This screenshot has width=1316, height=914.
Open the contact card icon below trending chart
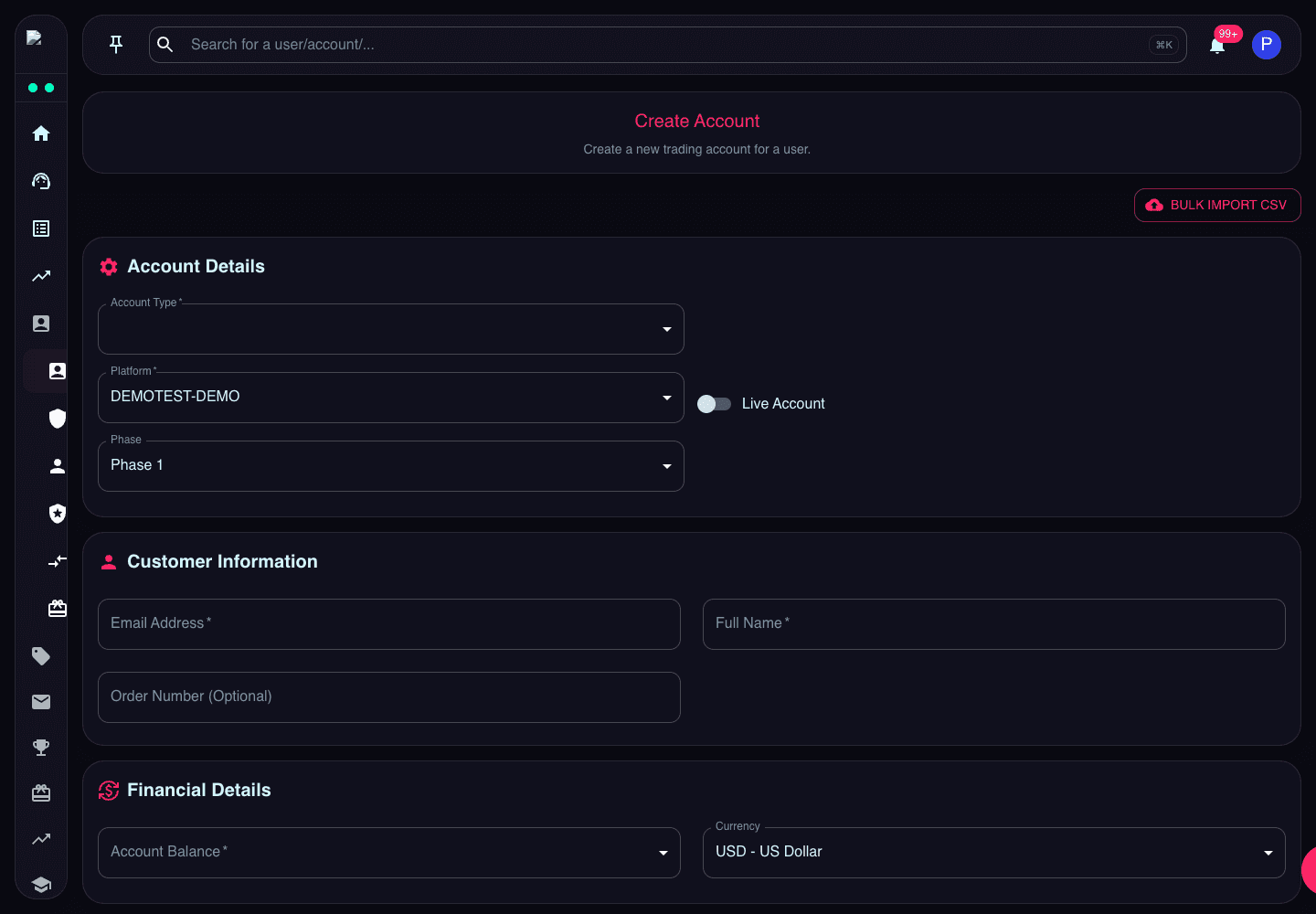coord(41,324)
